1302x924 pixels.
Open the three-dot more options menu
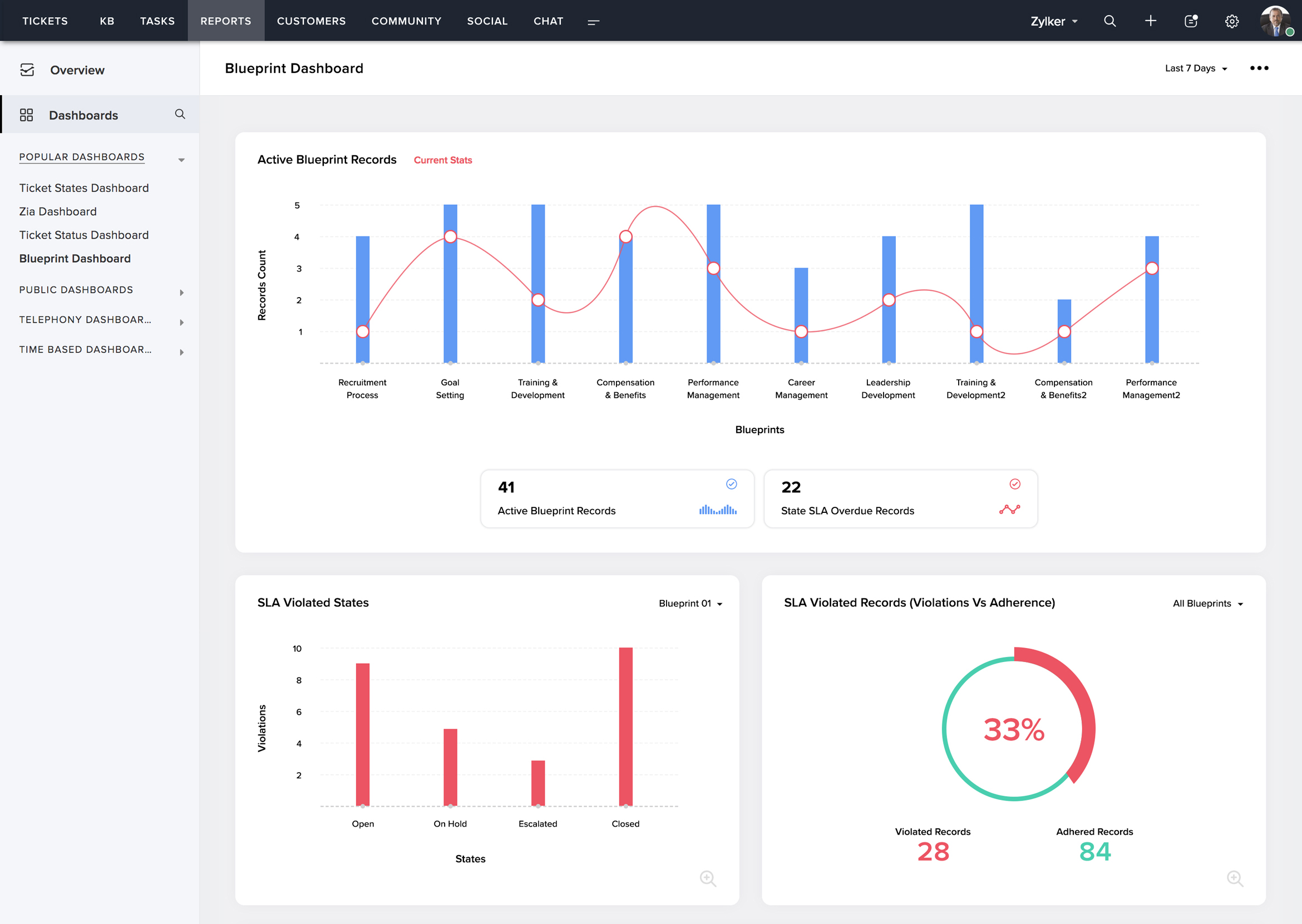(1259, 68)
